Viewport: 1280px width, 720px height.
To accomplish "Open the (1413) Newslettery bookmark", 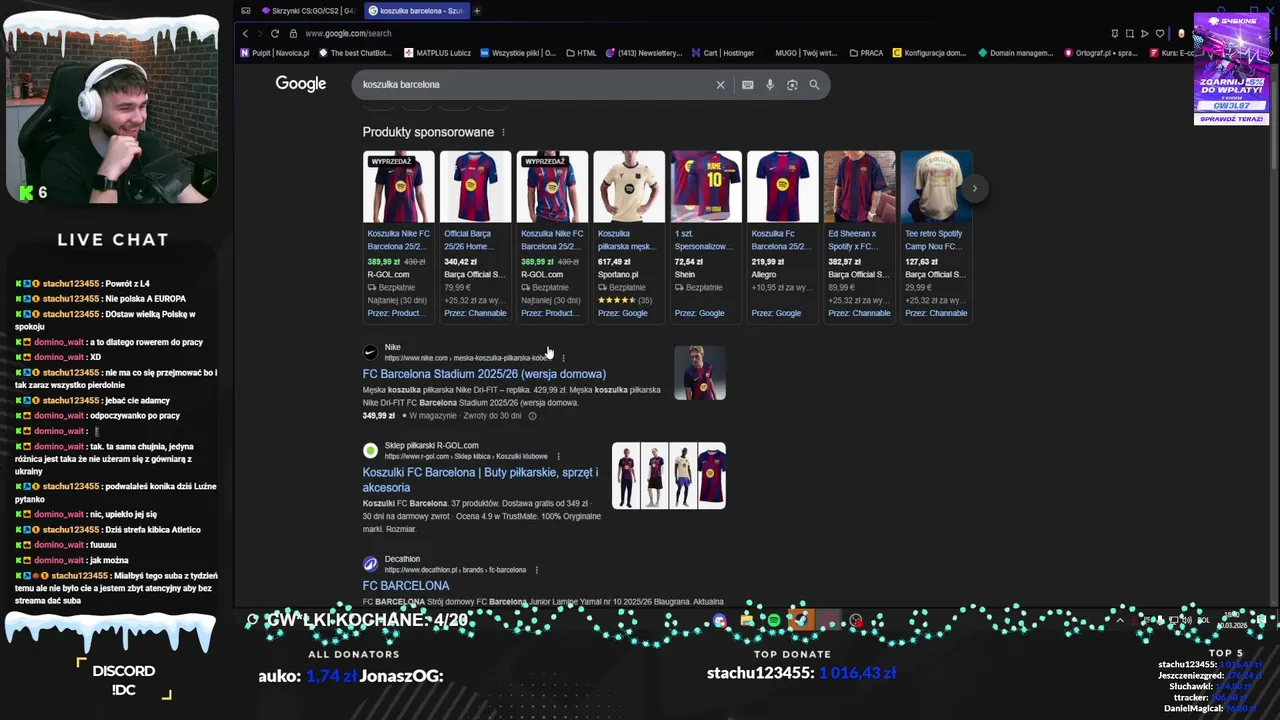I will [645, 53].
